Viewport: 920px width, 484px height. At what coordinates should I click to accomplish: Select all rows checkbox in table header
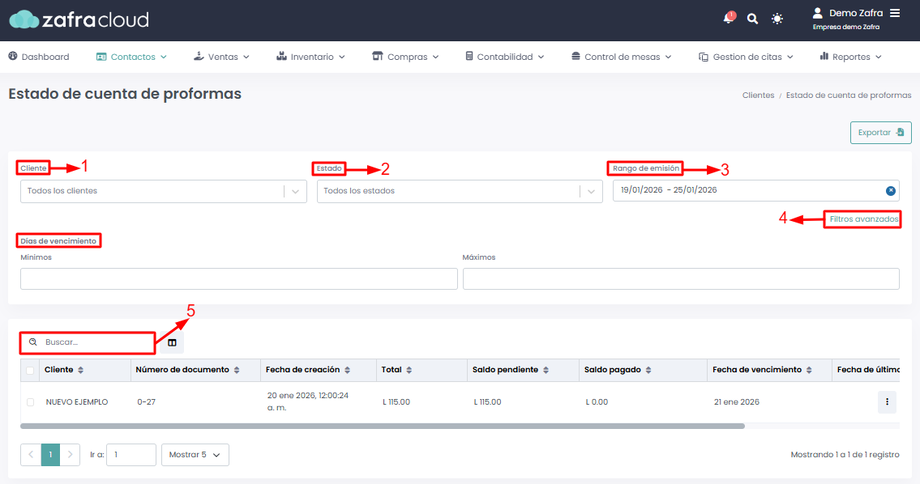coord(30,370)
